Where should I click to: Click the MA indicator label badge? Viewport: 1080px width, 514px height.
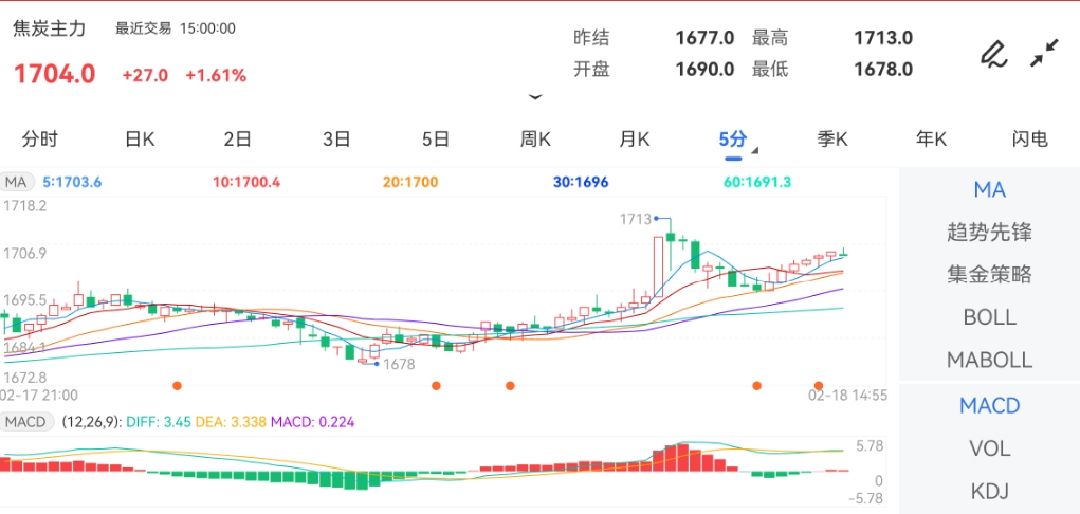pyautogui.click(x=16, y=183)
